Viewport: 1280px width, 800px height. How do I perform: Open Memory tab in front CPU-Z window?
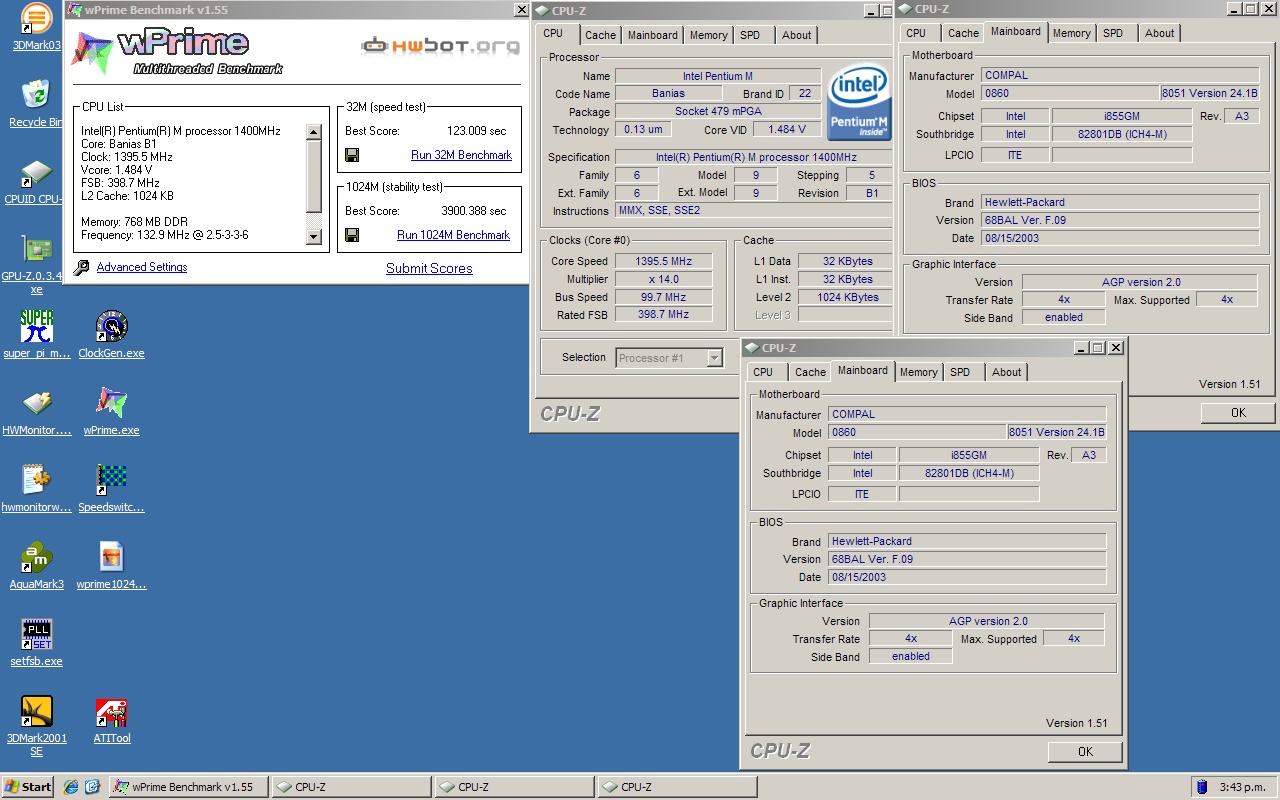coord(919,372)
